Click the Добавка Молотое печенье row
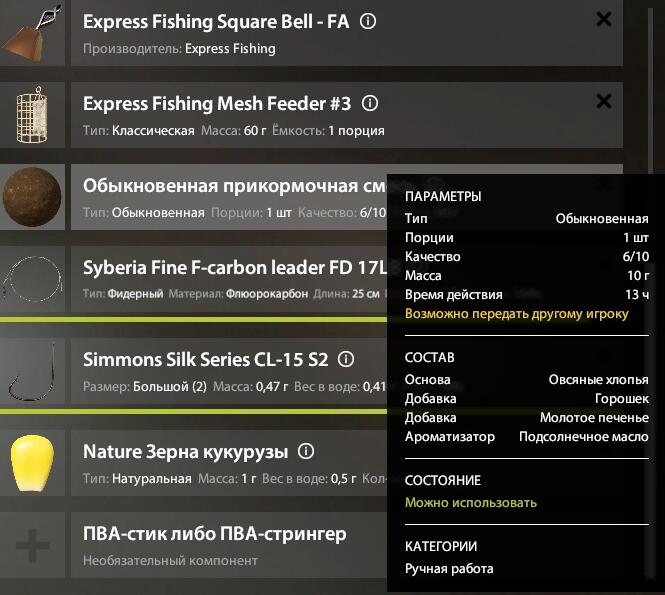Image resolution: width=665 pixels, height=595 pixels. click(x=527, y=417)
